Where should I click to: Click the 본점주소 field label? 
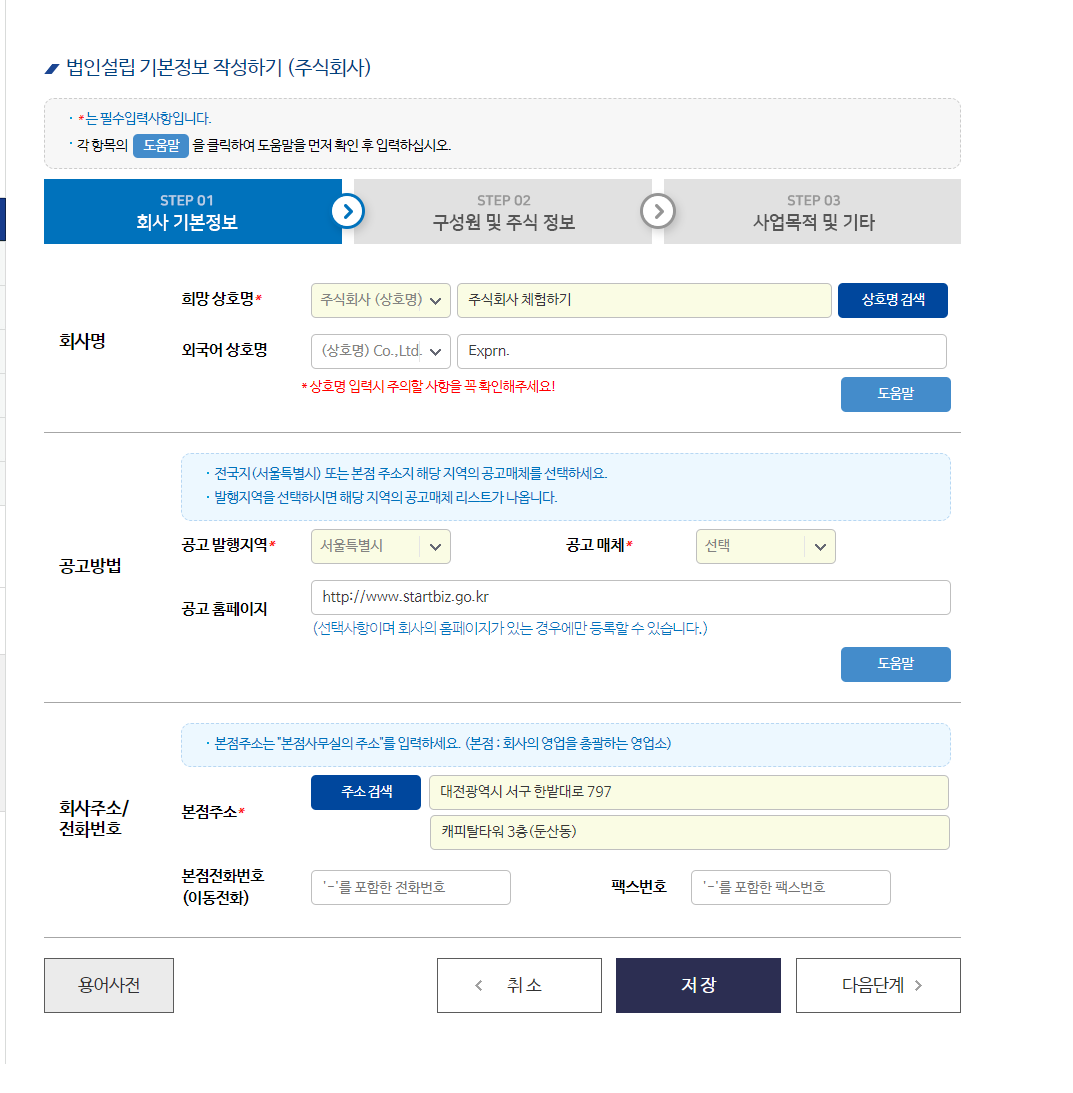(x=213, y=812)
